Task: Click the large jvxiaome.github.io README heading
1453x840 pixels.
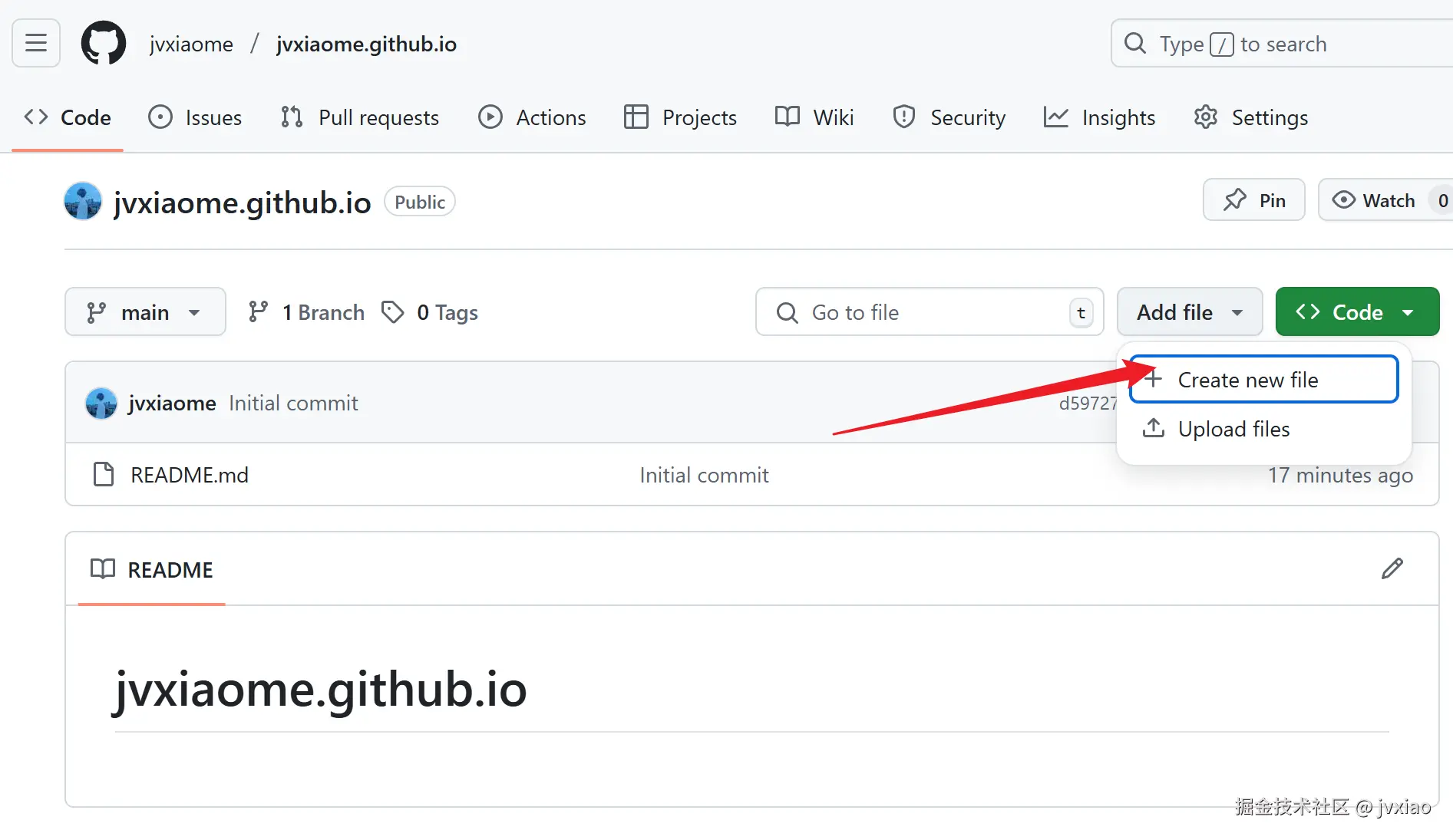Action: click(320, 690)
